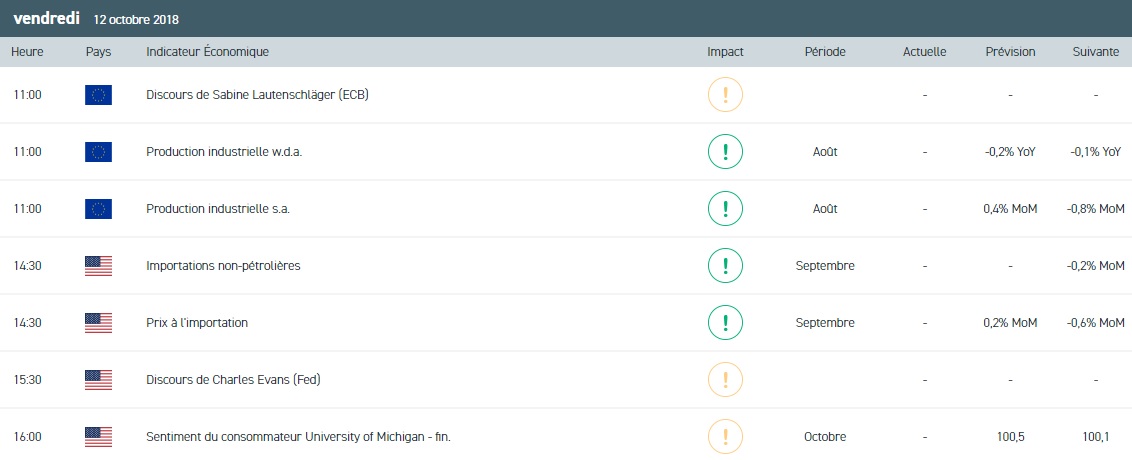The height and width of the screenshot is (460, 1132).
Task: Open Prix à l'importation indicator
Action: pos(197,323)
